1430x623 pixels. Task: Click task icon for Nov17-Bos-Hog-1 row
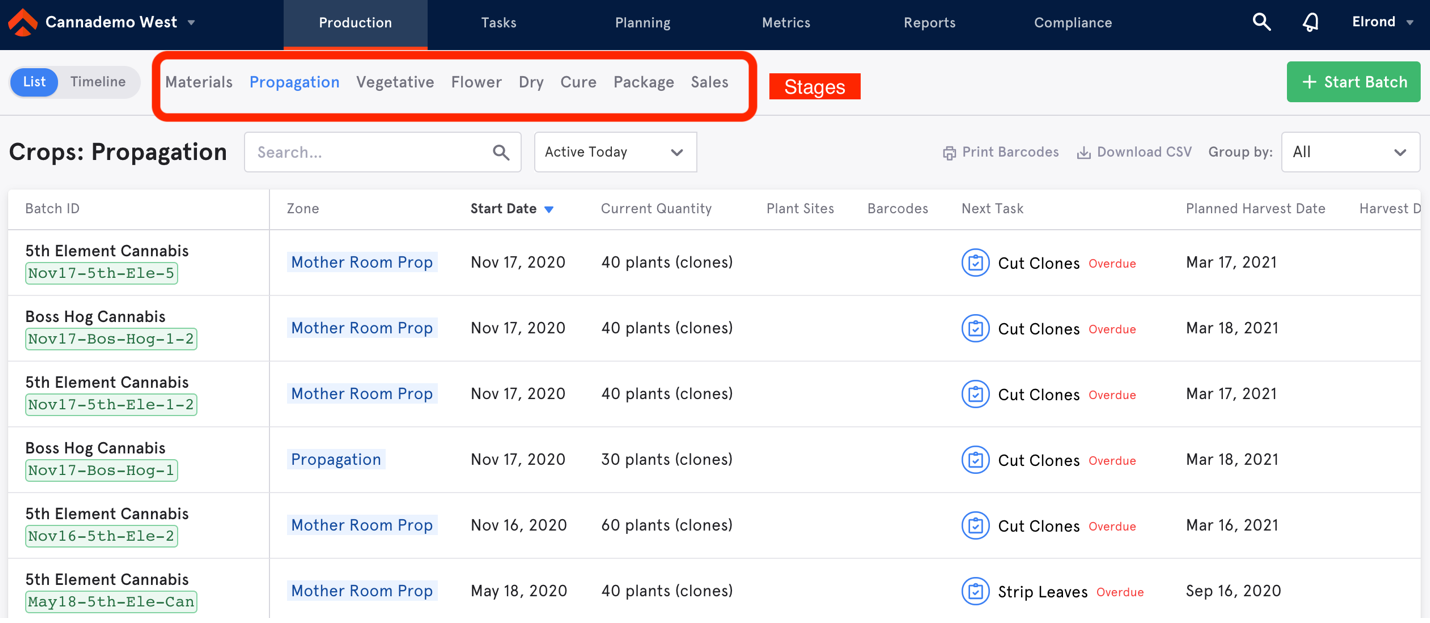975,460
